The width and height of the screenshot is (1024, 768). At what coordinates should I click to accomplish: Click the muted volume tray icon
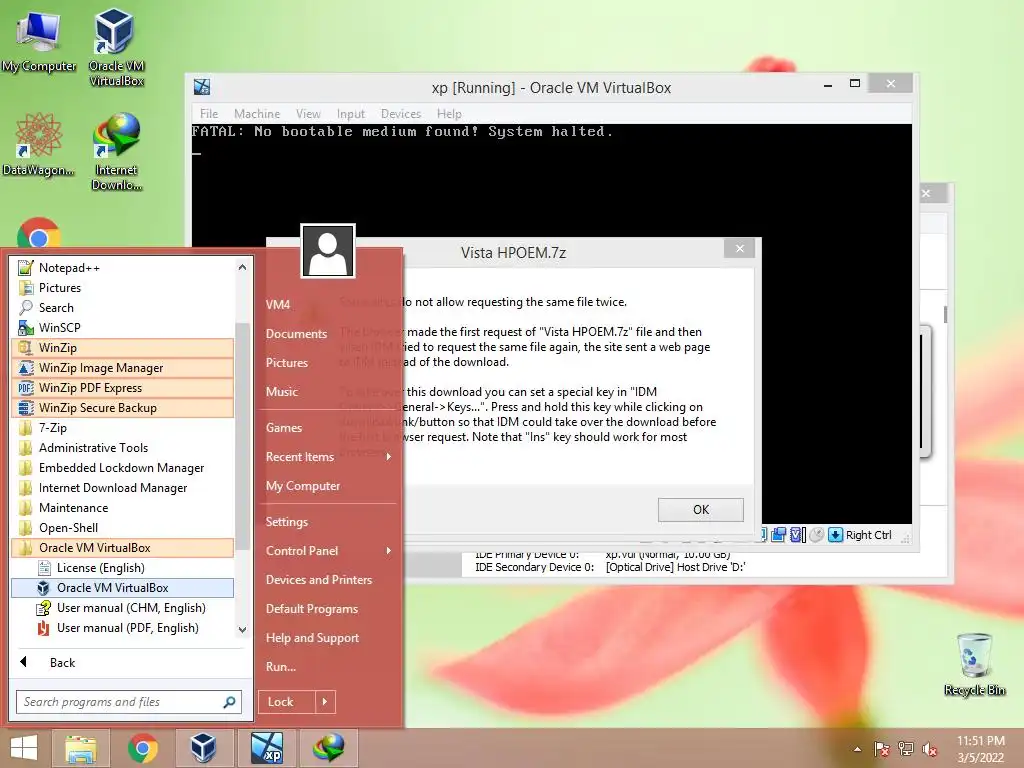(930, 749)
